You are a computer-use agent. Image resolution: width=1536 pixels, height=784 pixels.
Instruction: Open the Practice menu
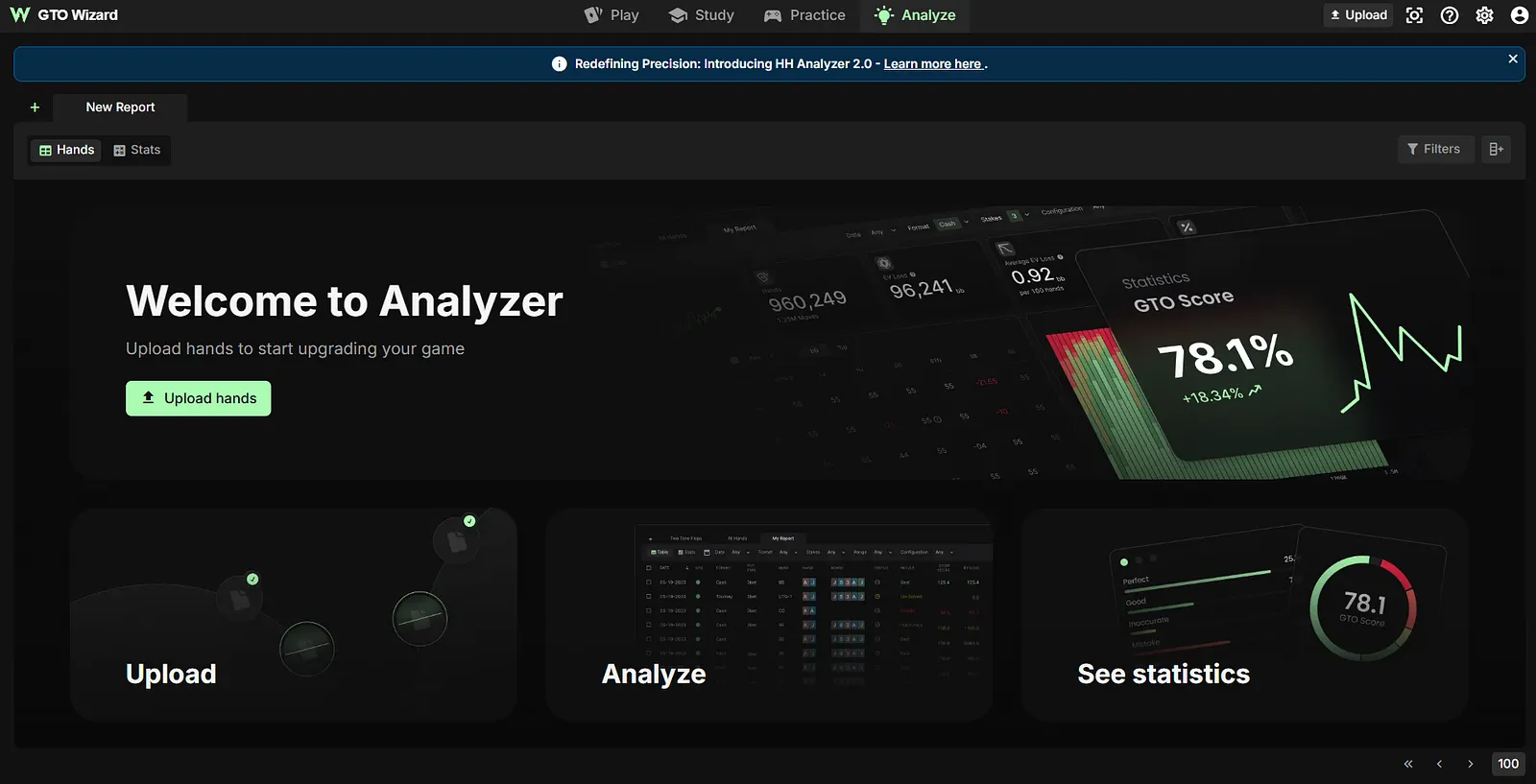click(x=804, y=15)
